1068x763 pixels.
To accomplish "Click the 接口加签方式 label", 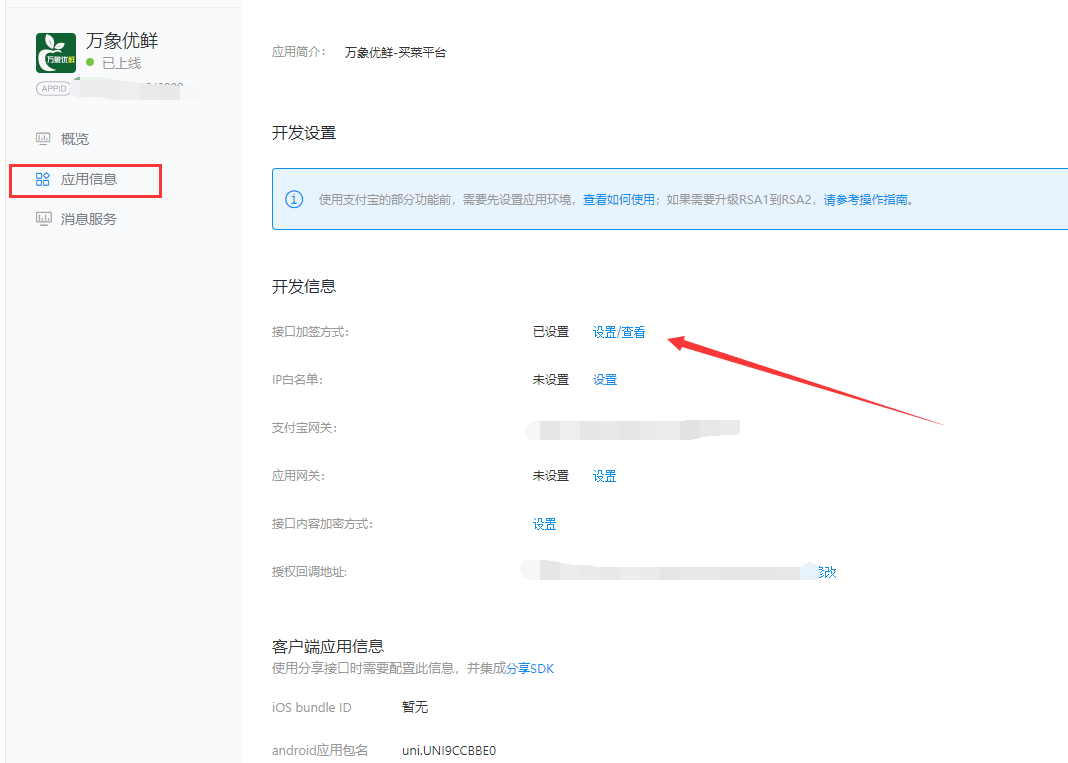I will click(310, 332).
